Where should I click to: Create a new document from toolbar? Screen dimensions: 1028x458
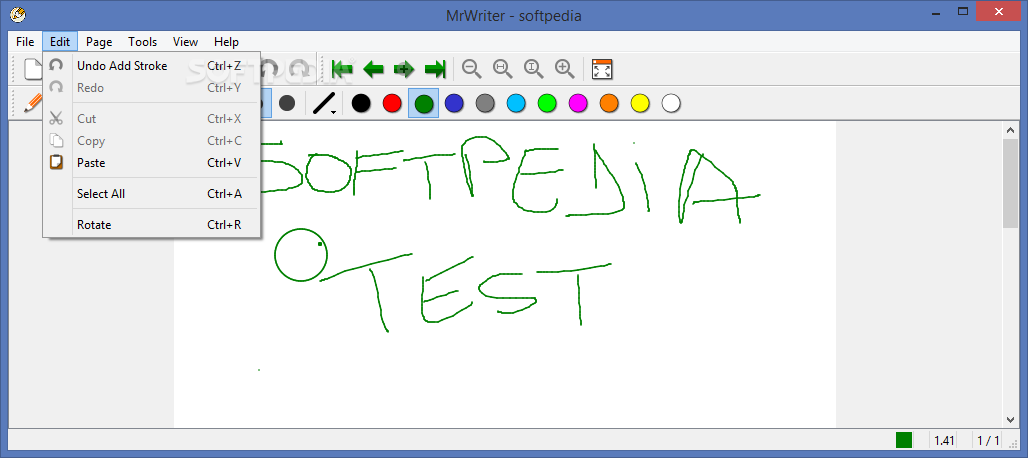pos(33,69)
